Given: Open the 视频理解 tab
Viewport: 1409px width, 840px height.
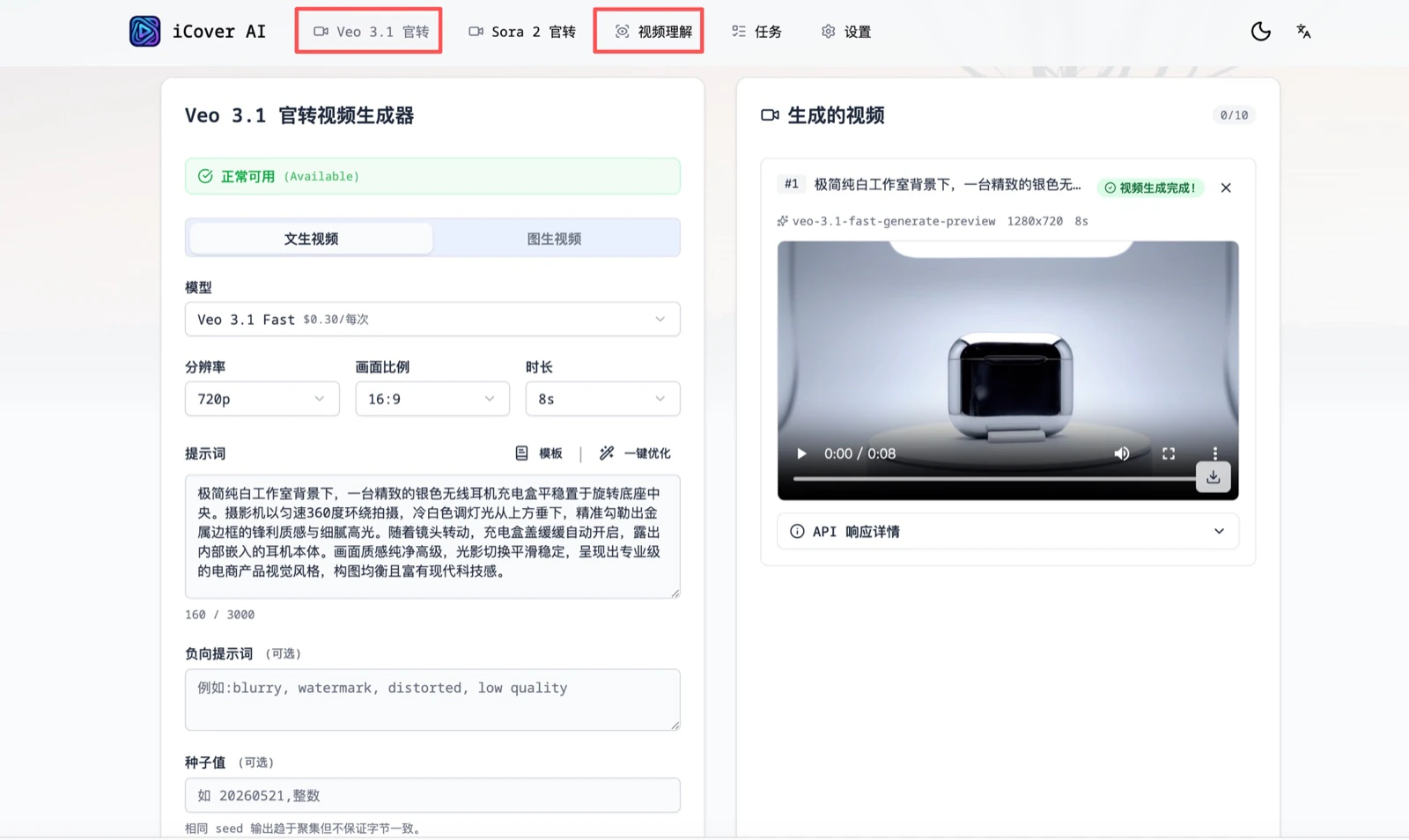Looking at the screenshot, I should (653, 32).
